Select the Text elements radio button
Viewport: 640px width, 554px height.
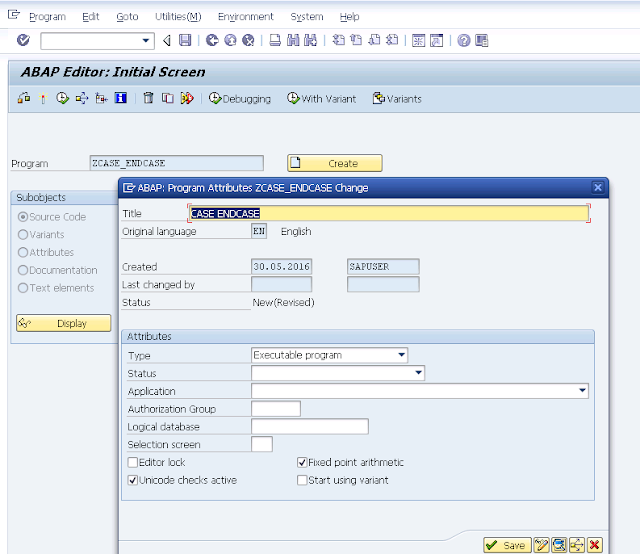[x=23, y=288]
